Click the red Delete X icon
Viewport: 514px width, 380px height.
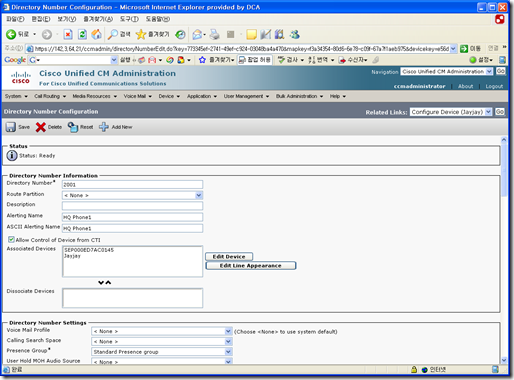(41, 127)
